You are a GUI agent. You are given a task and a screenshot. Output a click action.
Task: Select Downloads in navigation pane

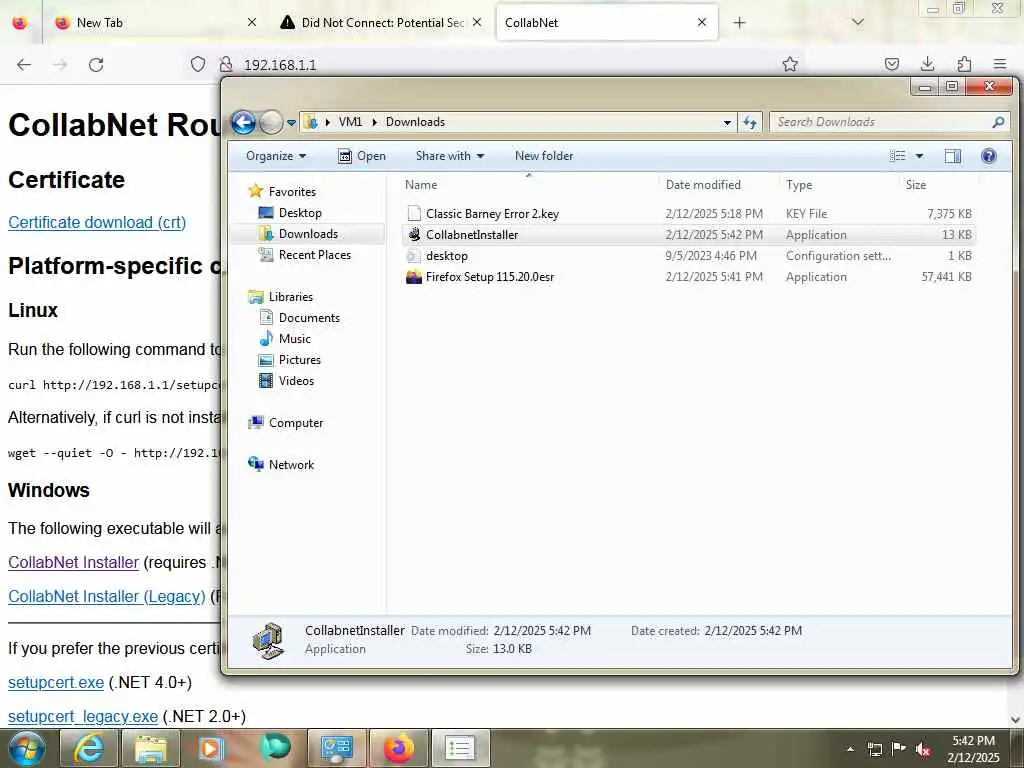308,234
